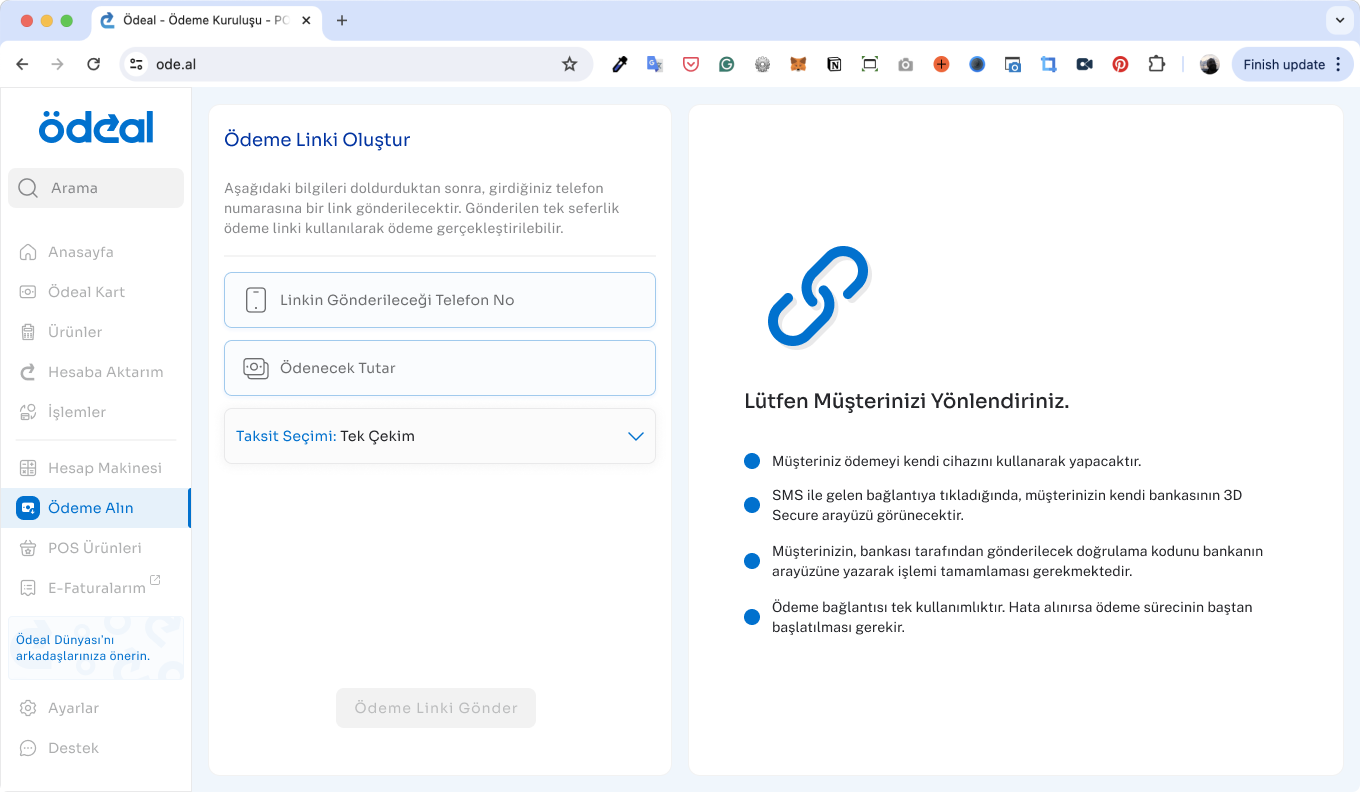Viewport: 1360px width, 792px height.
Task: Click the Finish update button
Action: pos(1293,64)
